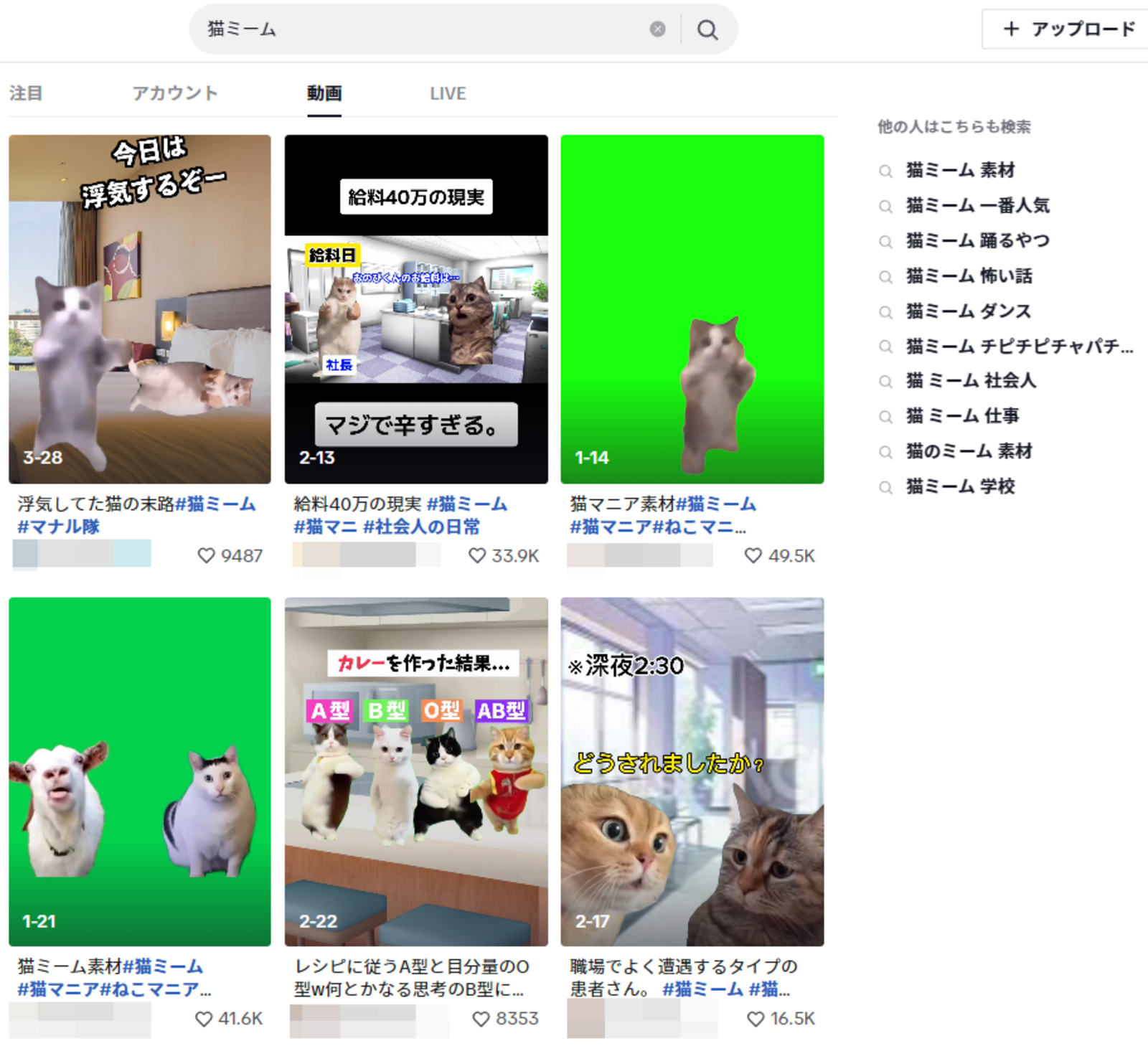Click the heart icon showing 49.5K likes
Viewport: 1148px width, 1046px height.
754,555
